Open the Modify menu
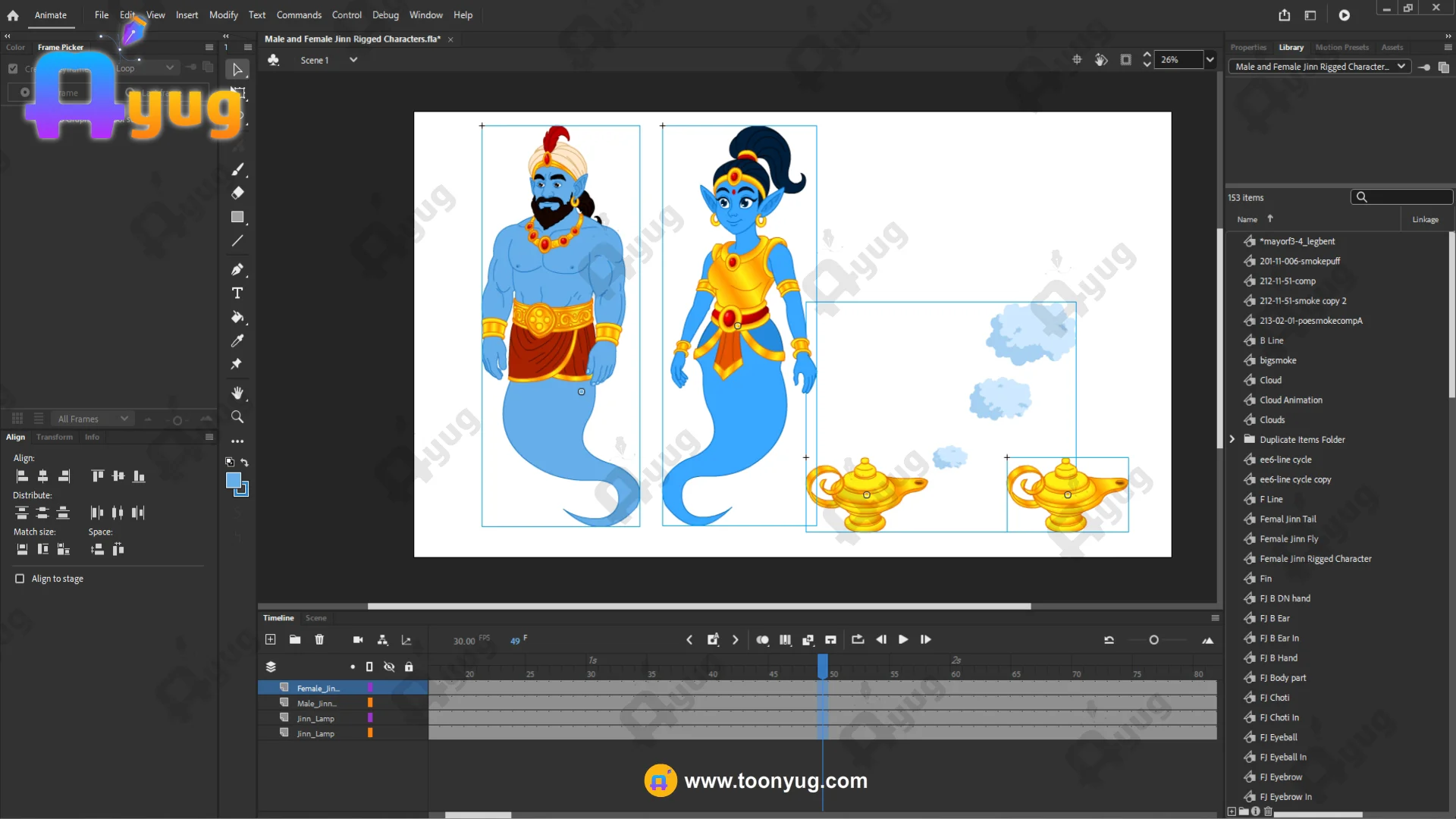Image resolution: width=1456 pixels, height=819 pixels. [223, 14]
